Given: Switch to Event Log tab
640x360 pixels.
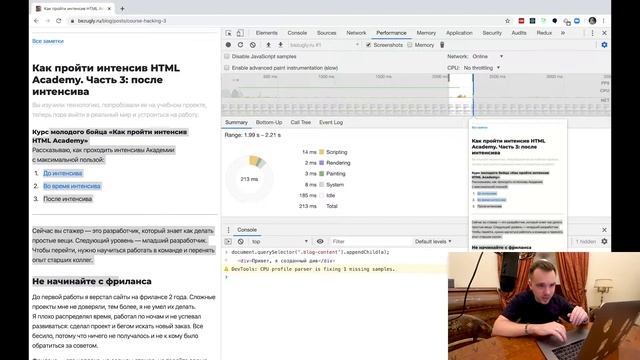Looking at the screenshot, I should click(x=331, y=122).
